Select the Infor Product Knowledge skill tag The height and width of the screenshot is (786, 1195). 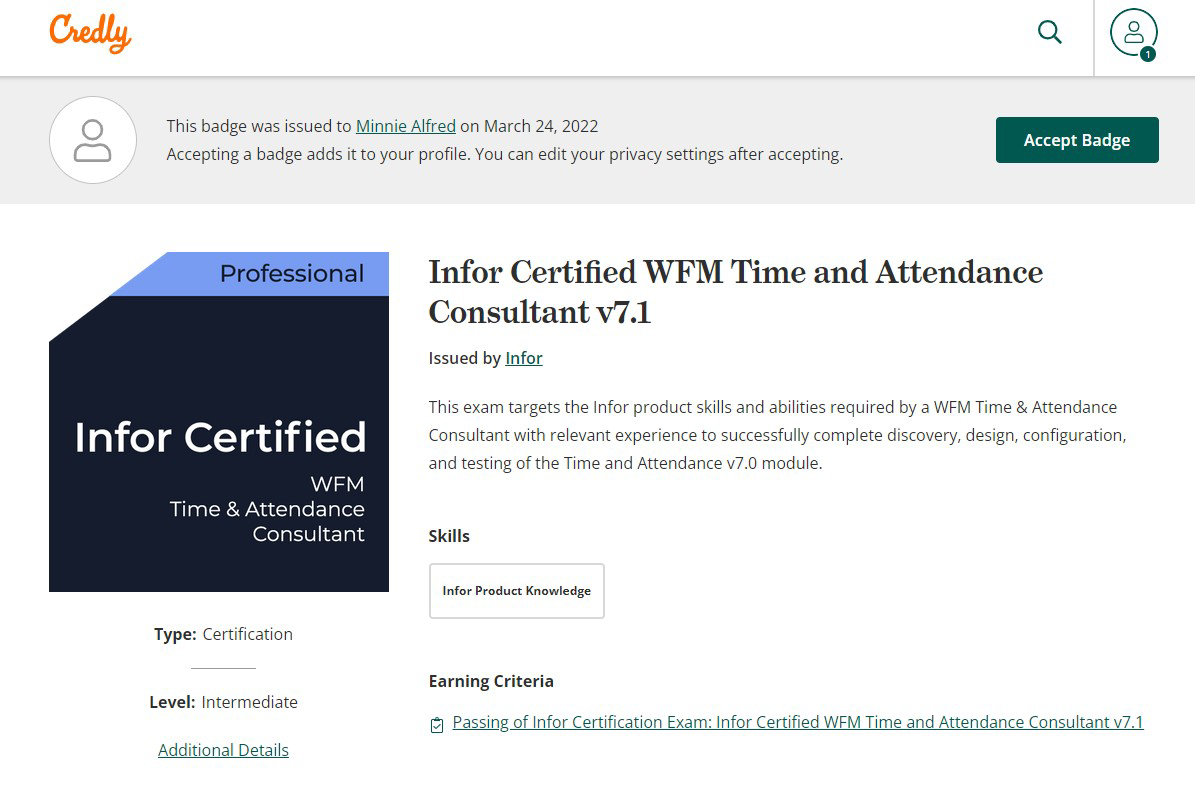tap(516, 591)
